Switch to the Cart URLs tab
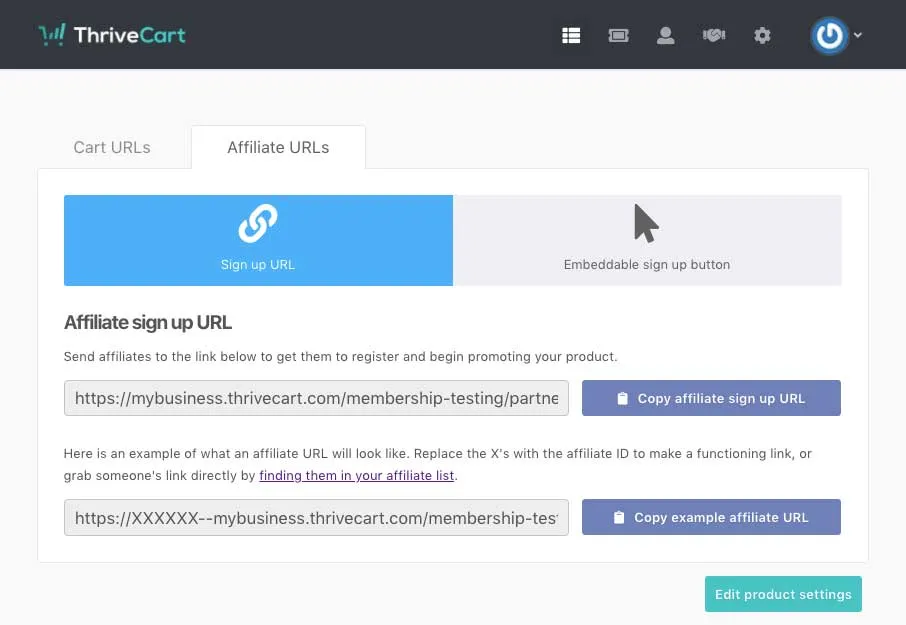Screen dimensions: 906x625 111,147
